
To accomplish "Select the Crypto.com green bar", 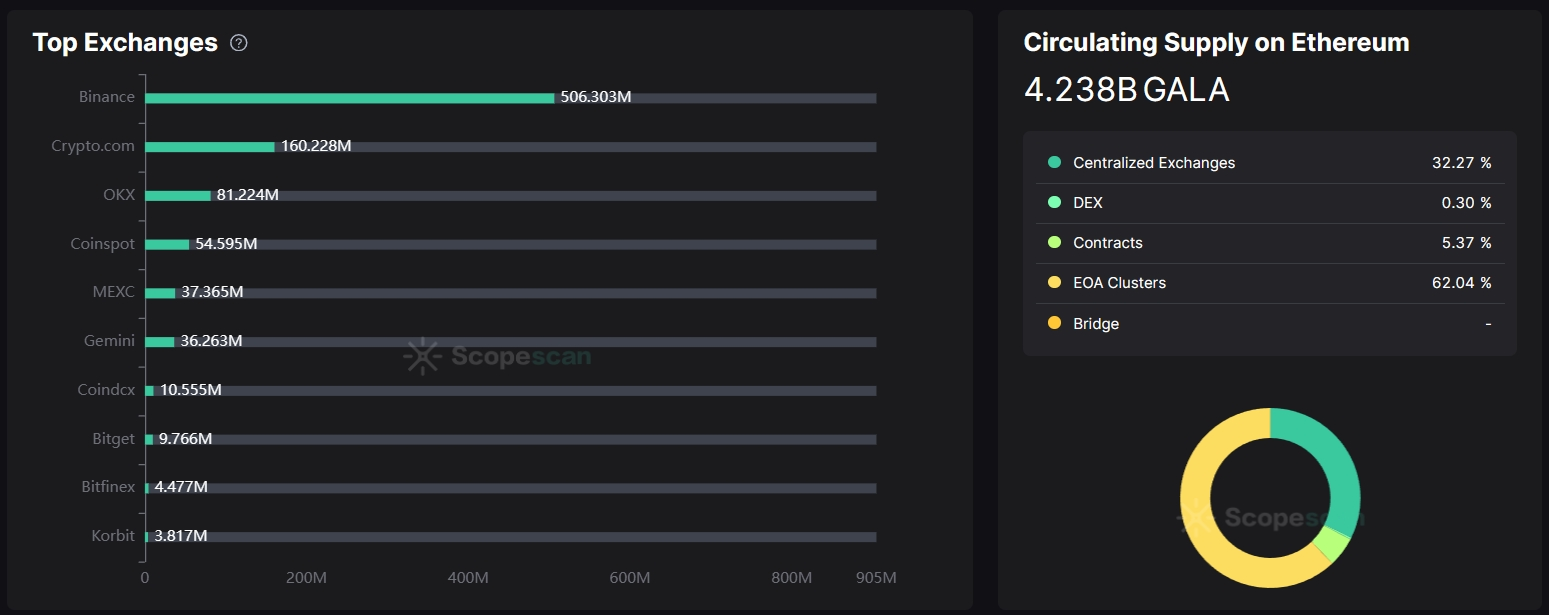I will coord(210,147).
